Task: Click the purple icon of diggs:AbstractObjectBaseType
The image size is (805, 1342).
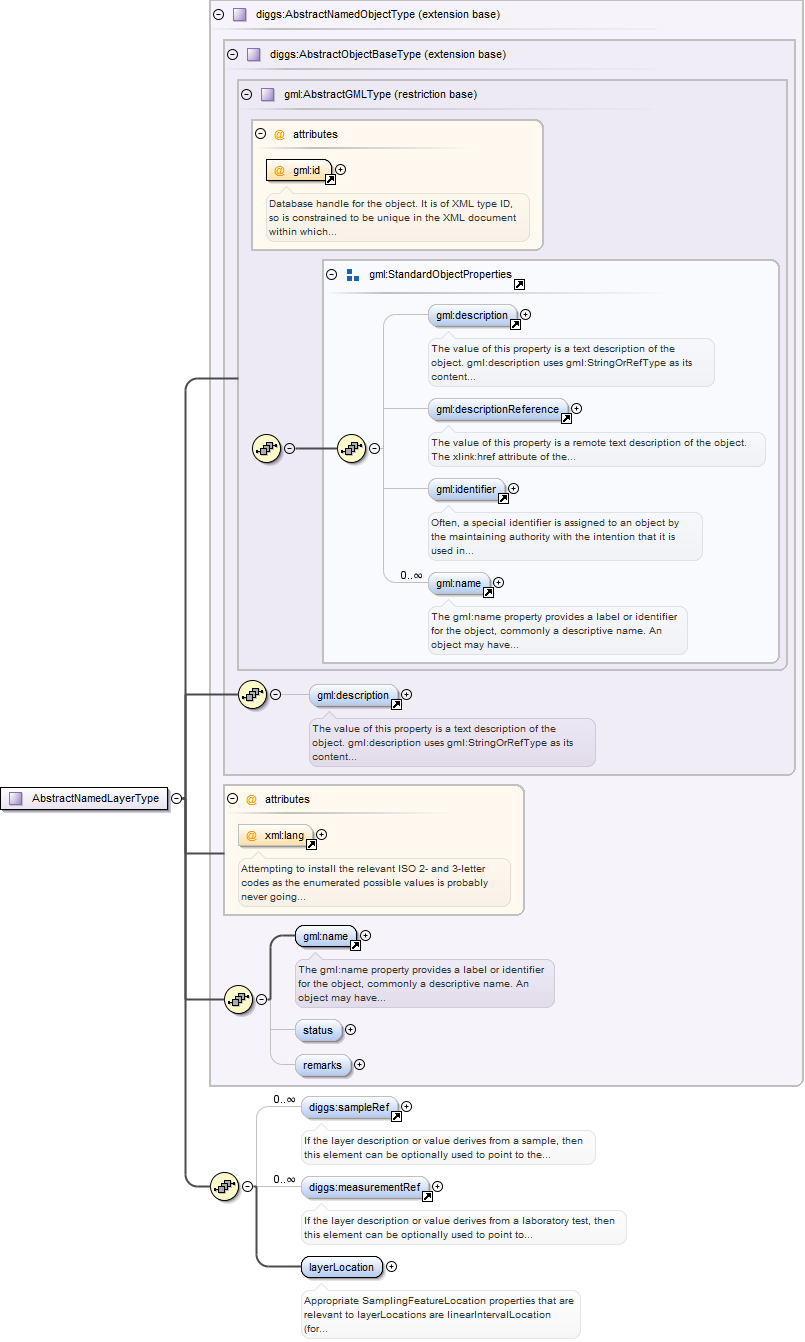Action: tap(254, 54)
